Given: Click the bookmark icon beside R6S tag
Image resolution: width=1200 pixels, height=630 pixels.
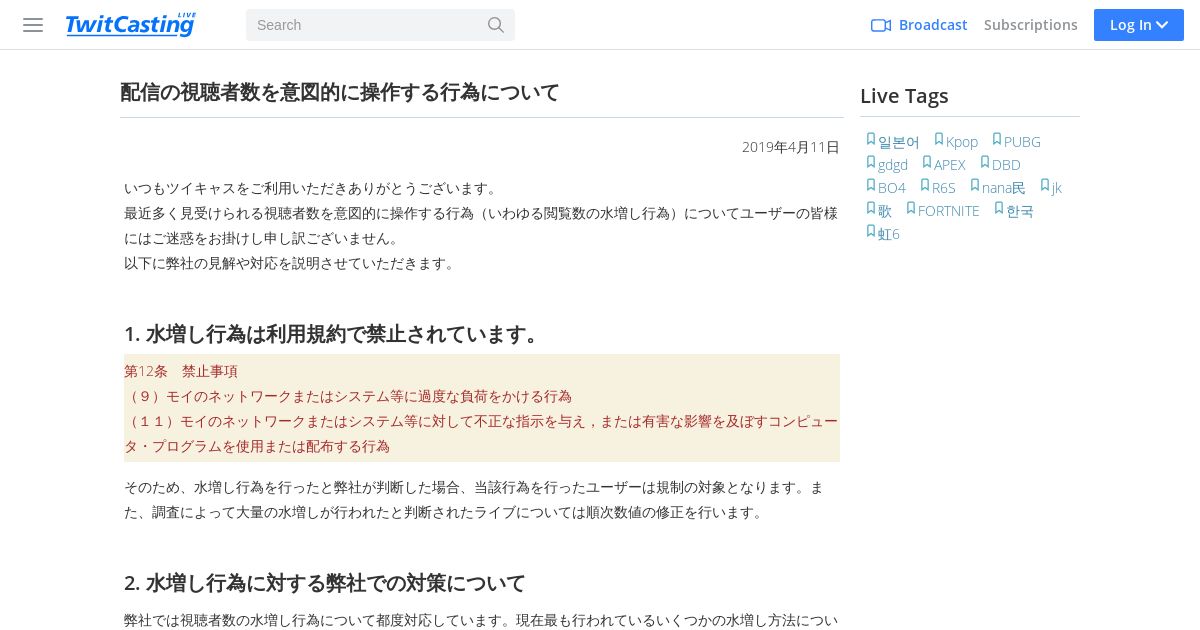Looking at the screenshot, I should (925, 186).
